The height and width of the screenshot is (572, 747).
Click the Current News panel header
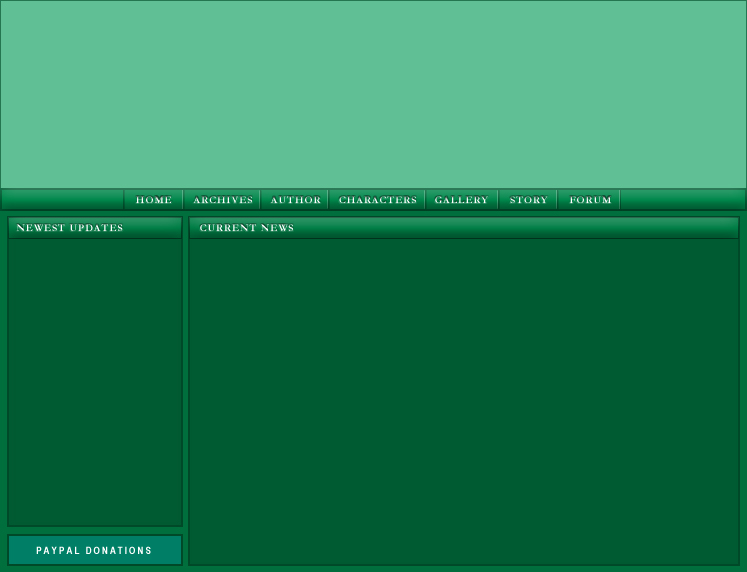click(x=464, y=228)
